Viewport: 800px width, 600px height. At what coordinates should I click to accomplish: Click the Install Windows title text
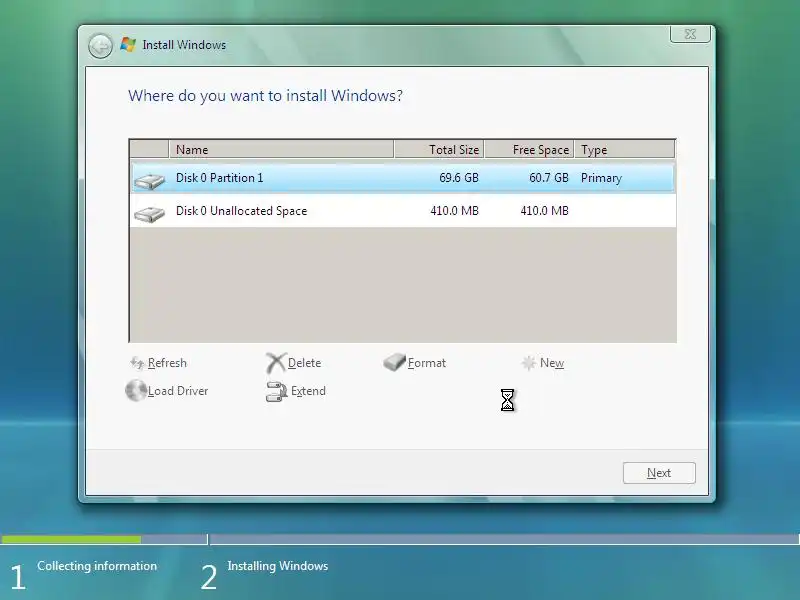coord(184,45)
